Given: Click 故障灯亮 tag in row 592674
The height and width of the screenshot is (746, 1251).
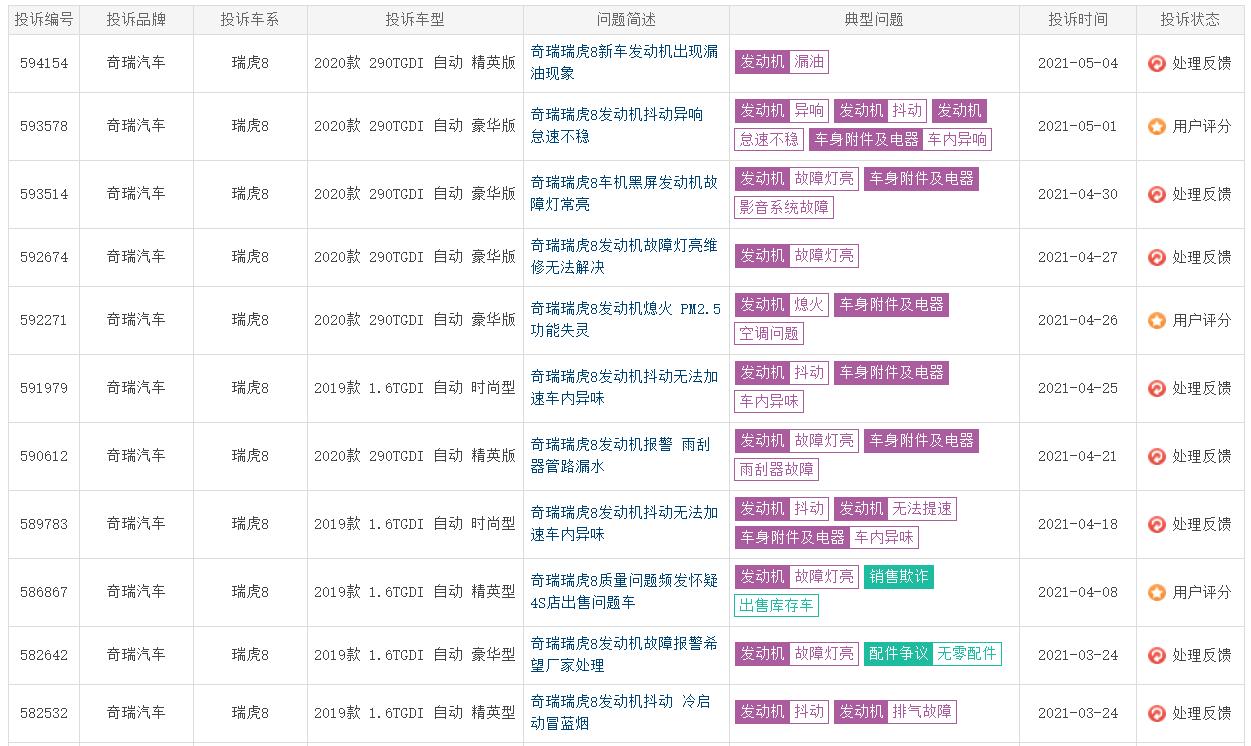Looking at the screenshot, I should coord(824,255).
